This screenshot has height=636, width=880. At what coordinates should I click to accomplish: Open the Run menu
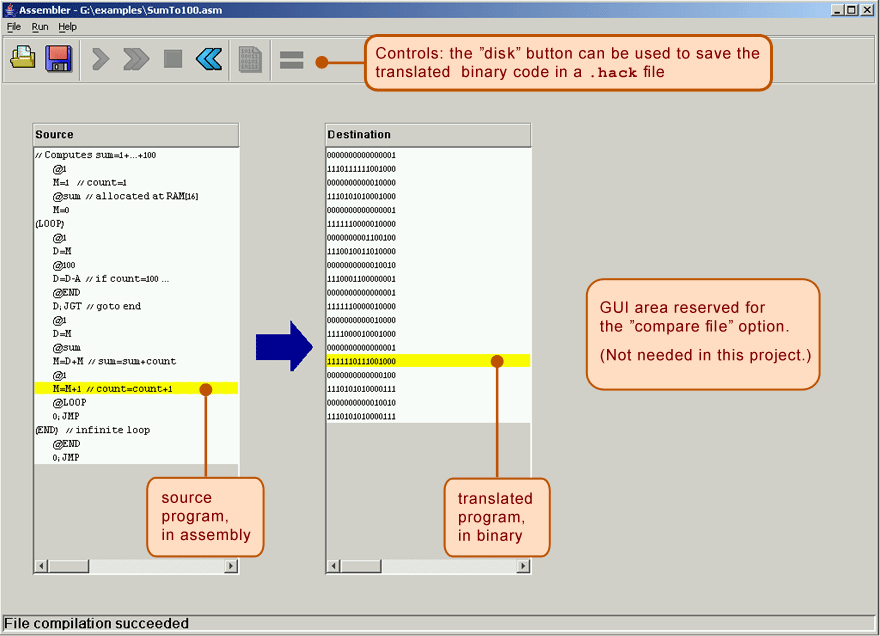coord(39,27)
